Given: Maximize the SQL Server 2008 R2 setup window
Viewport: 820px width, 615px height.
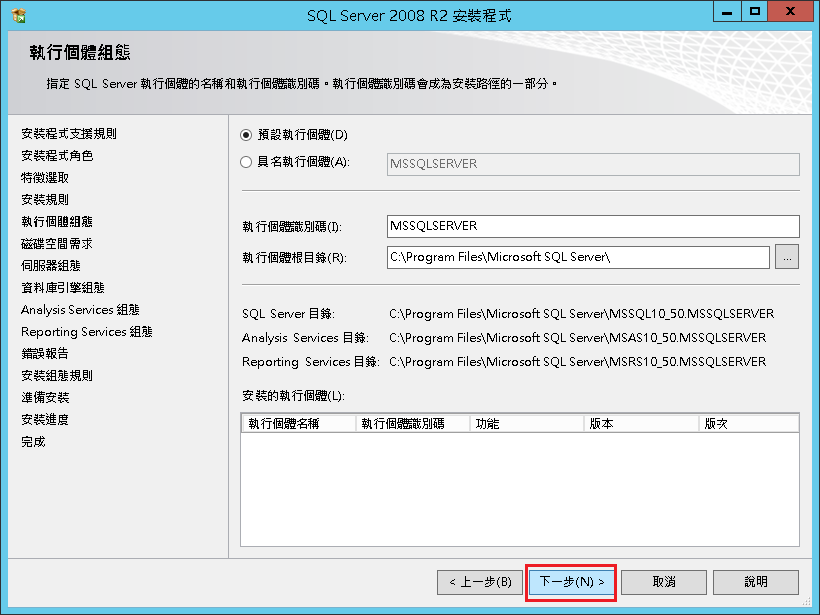Looking at the screenshot, I should (x=755, y=12).
